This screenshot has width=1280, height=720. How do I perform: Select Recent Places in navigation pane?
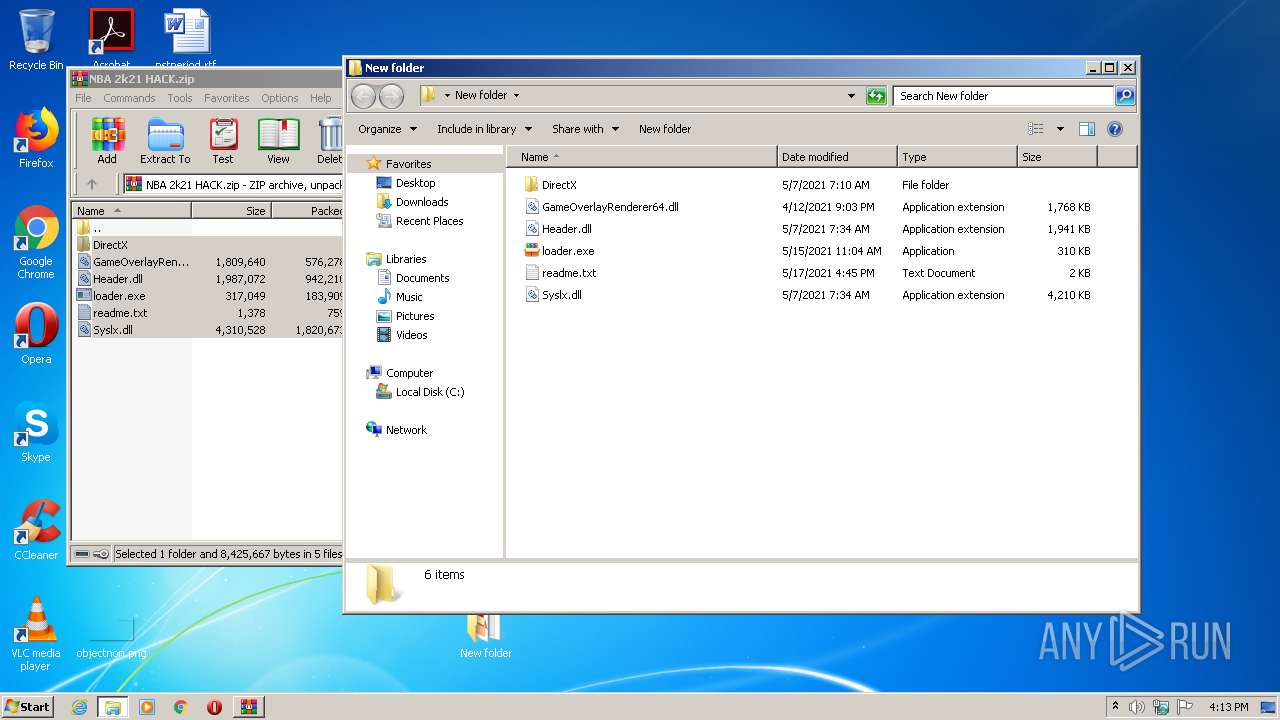click(x=429, y=221)
